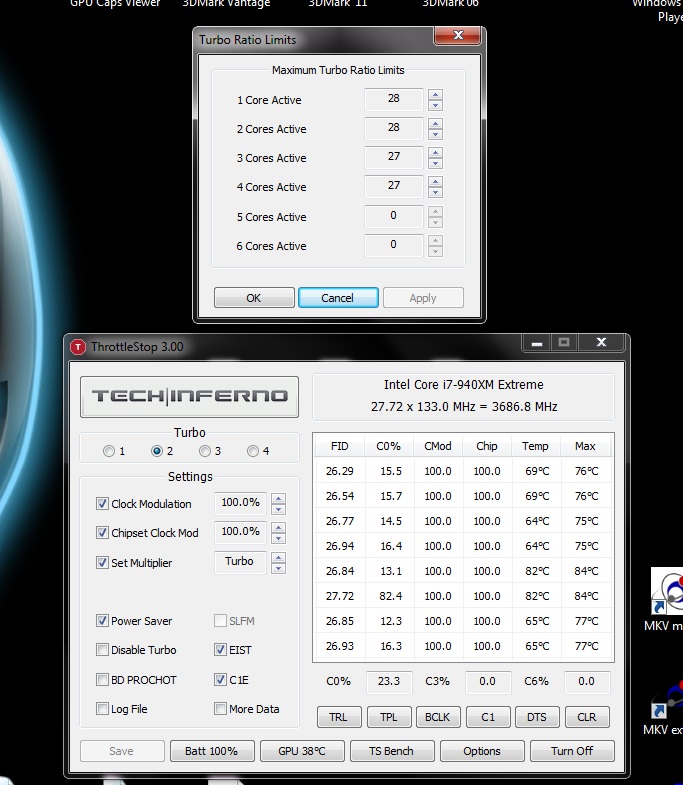
Task: Toggle the Chipset Clock Mod checkbox
Action: click(102, 533)
